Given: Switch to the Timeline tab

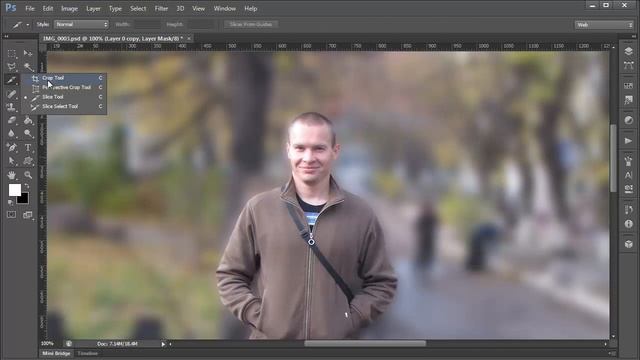Looking at the screenshot, I should point(88,353).
